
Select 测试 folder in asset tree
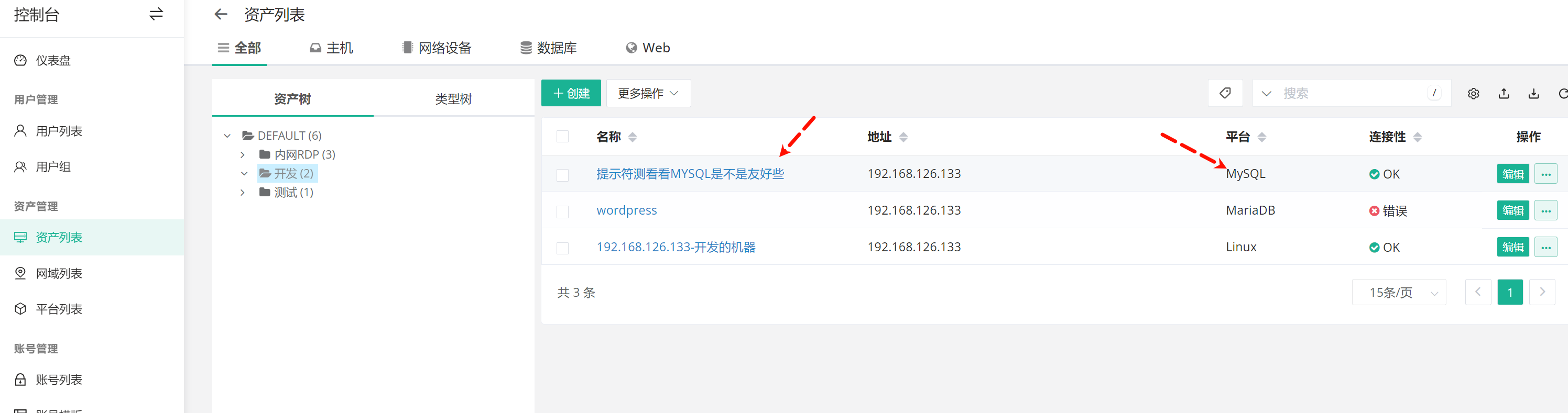point(293,192)
